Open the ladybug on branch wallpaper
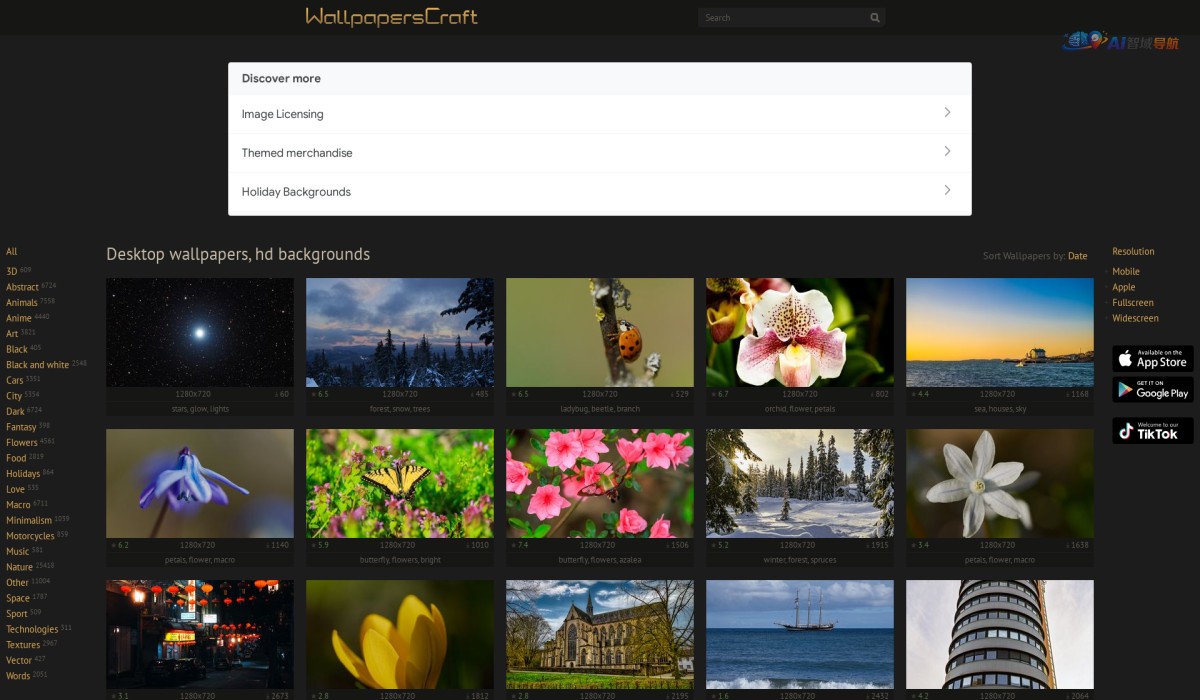Screen dimensions: 1200x700 [599, 333]
